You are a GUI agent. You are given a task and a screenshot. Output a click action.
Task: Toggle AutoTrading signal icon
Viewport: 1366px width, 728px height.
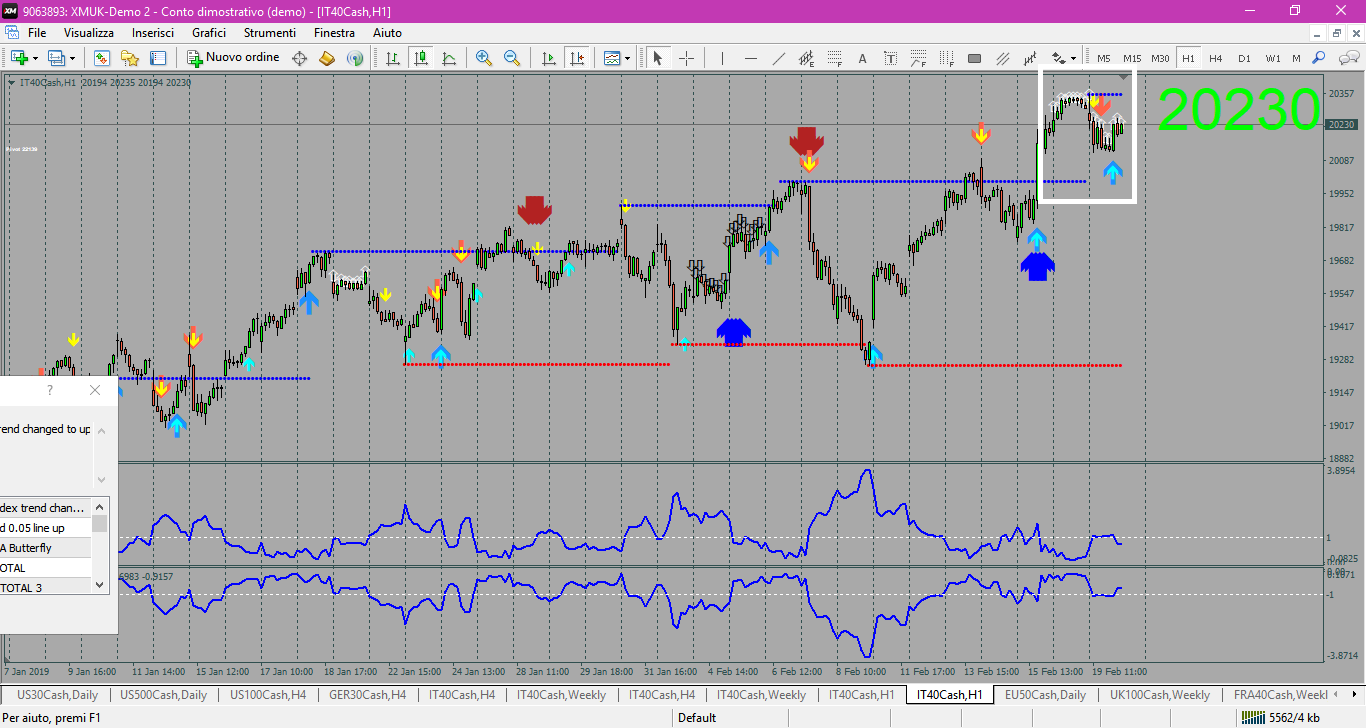tap(355, 58)
